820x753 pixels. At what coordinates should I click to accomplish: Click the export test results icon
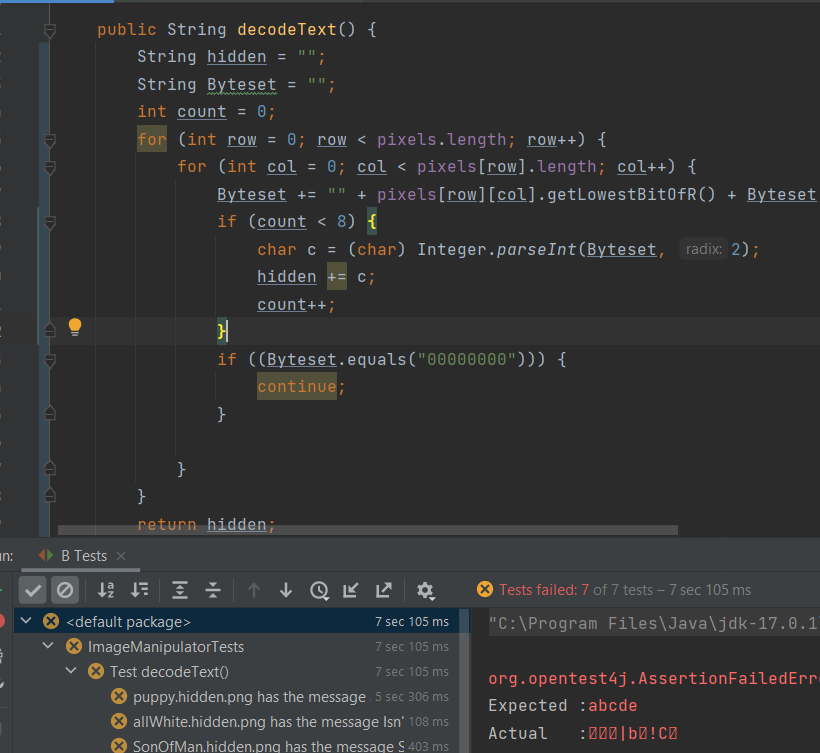click(x=384, y=590)
